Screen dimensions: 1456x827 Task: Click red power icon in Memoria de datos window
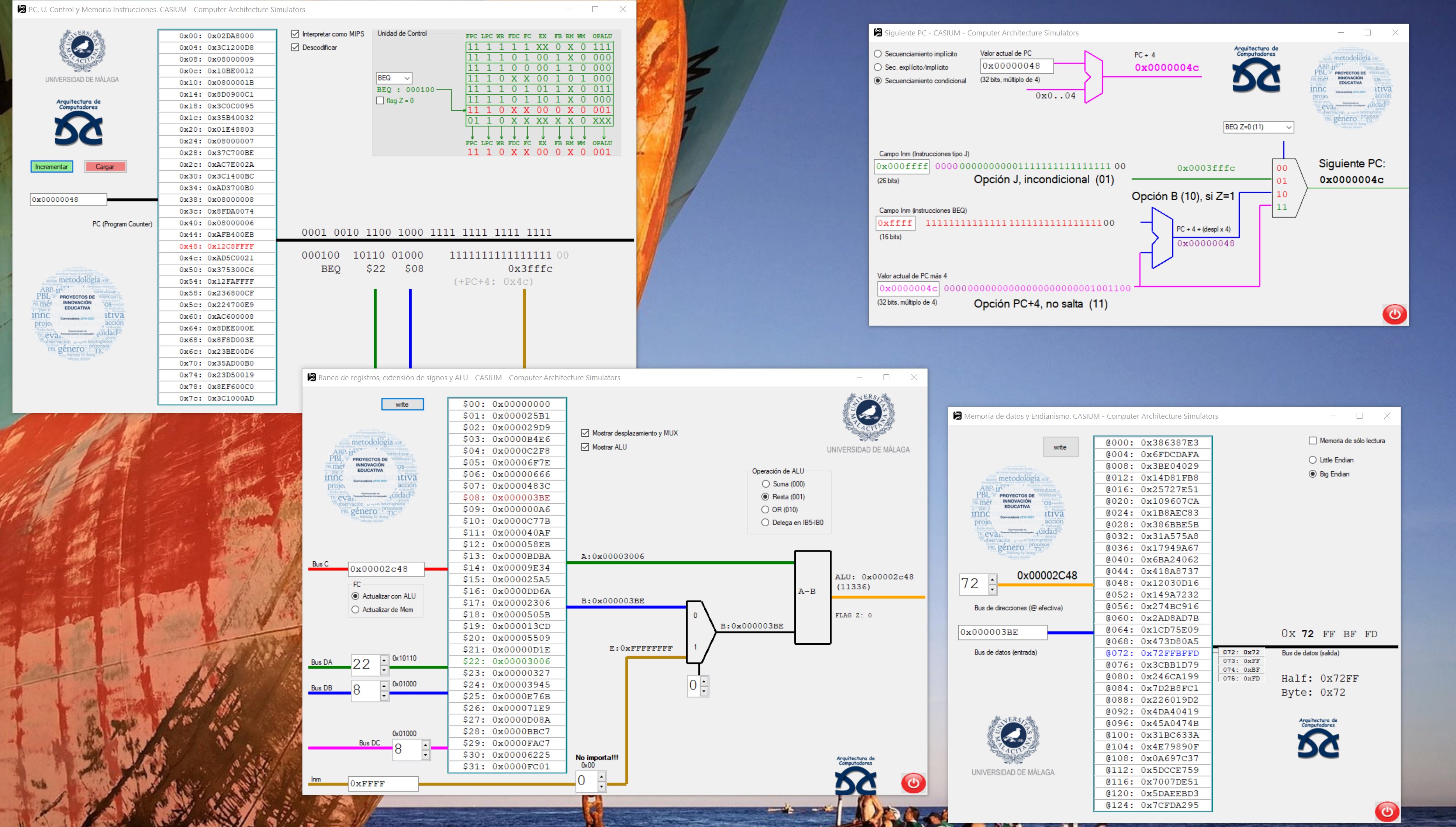point(1387,811)
